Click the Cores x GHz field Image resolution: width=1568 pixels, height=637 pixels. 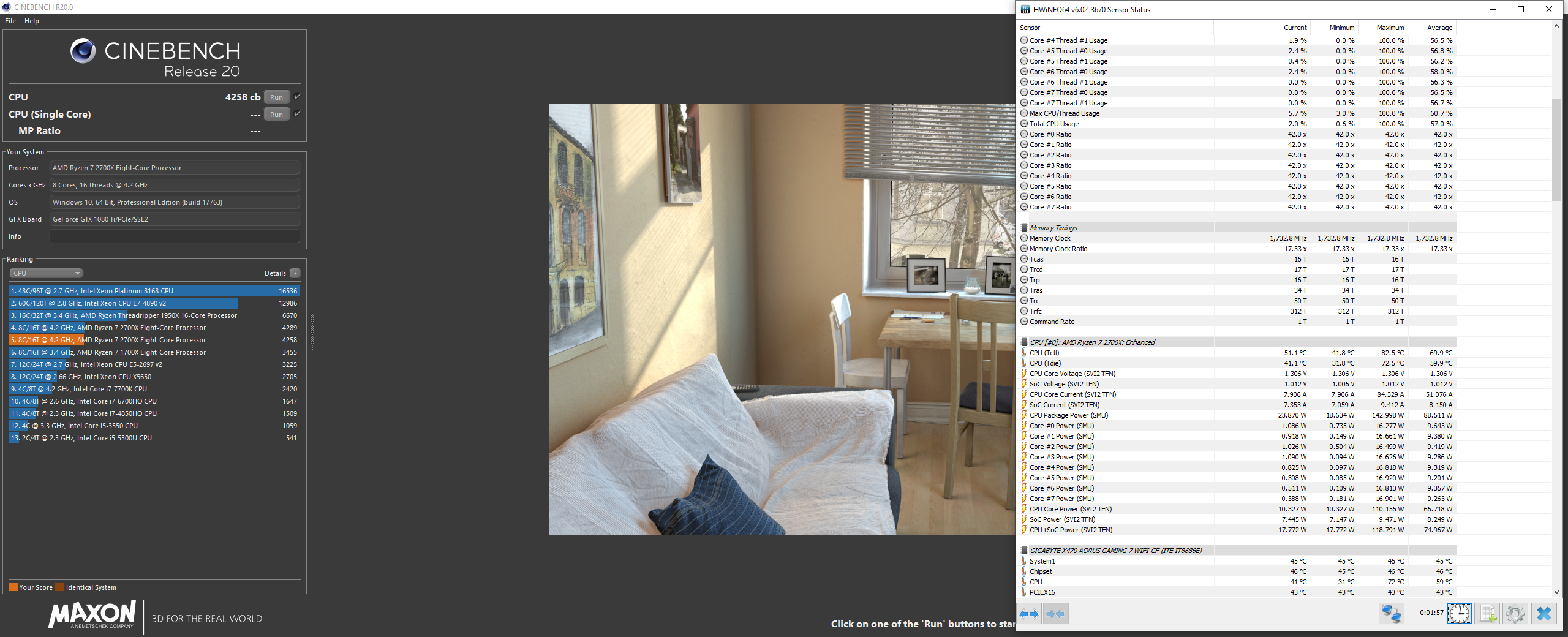(x=175, y=185)
